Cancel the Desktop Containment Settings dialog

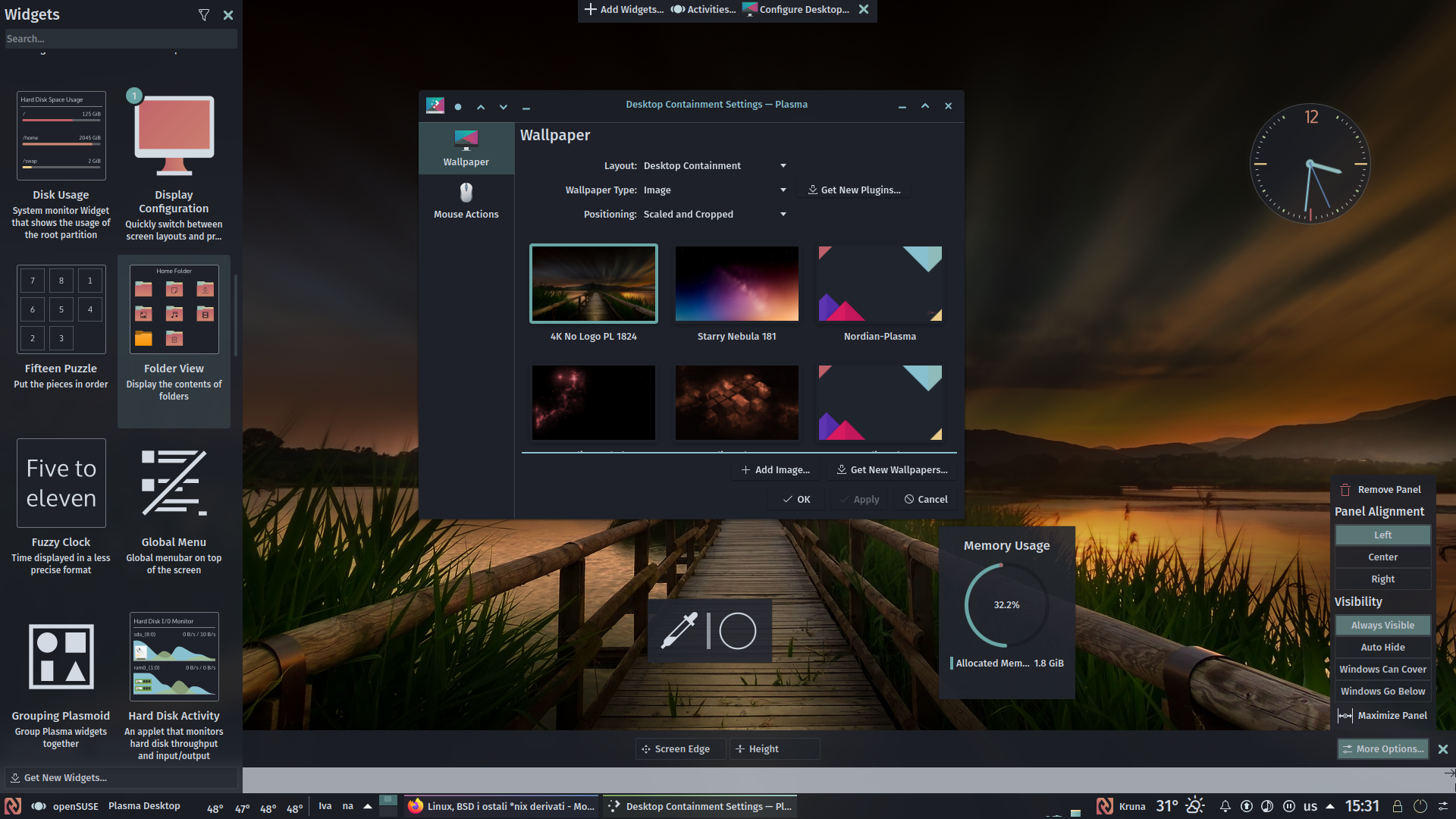(926, 500)
